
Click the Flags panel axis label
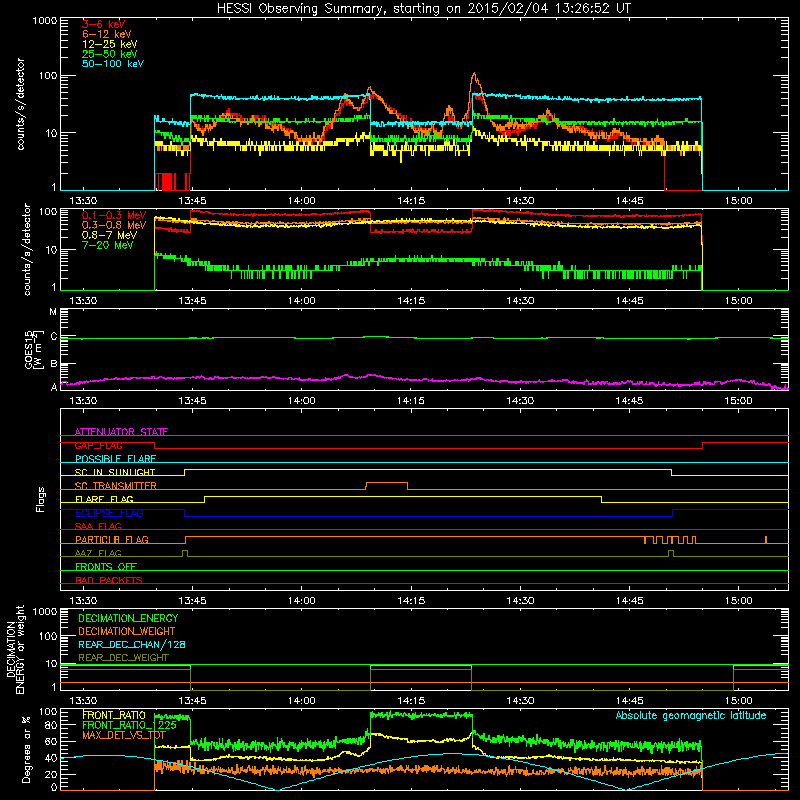click(41, 499)
